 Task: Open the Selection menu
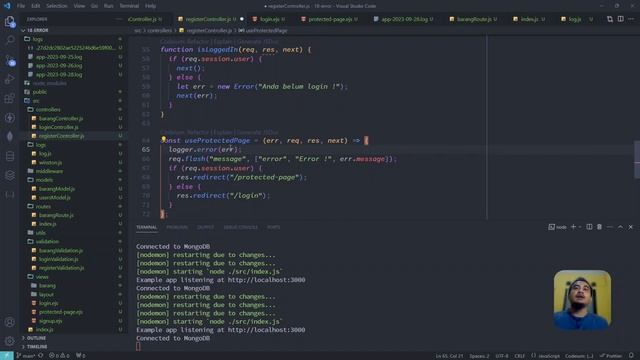click(x=56, y=6)
